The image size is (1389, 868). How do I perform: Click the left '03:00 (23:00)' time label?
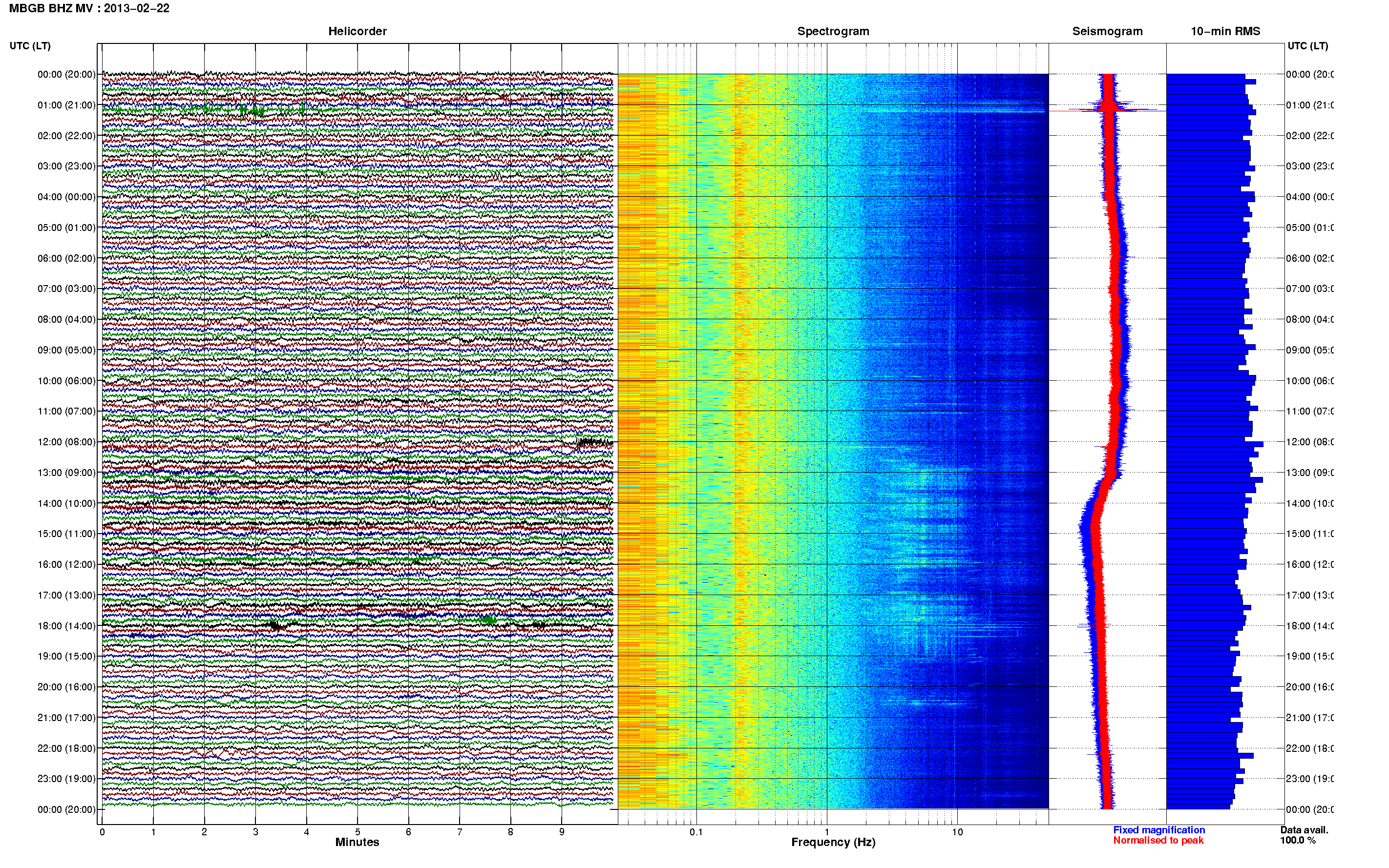coord(66,166)
